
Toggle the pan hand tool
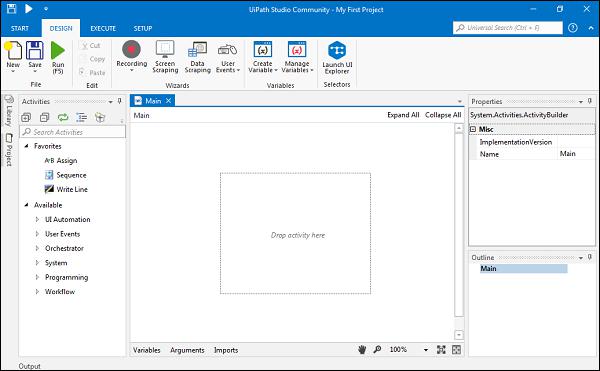pos(362,349)
